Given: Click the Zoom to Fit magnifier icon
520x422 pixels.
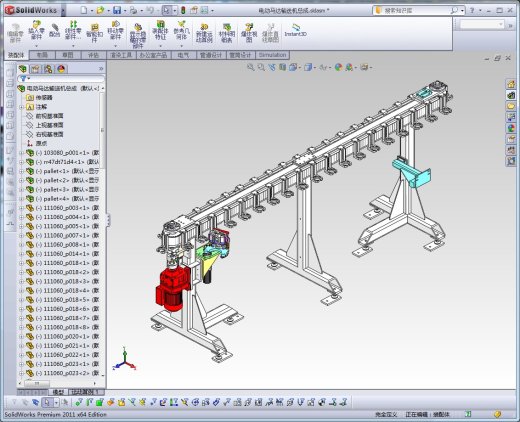Looking at the screenshot, I should tap(251, 67).
